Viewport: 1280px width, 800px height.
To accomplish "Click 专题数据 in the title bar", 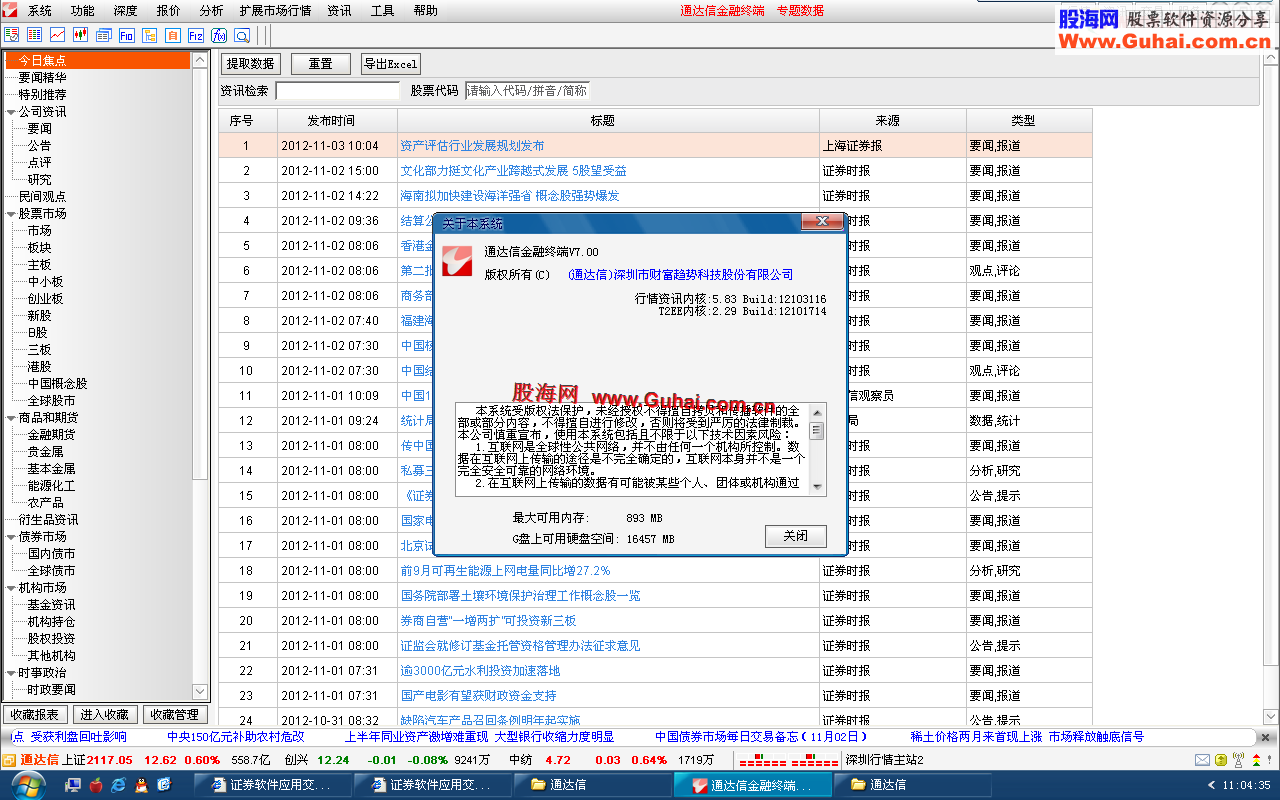I will (x=800, y=11).
